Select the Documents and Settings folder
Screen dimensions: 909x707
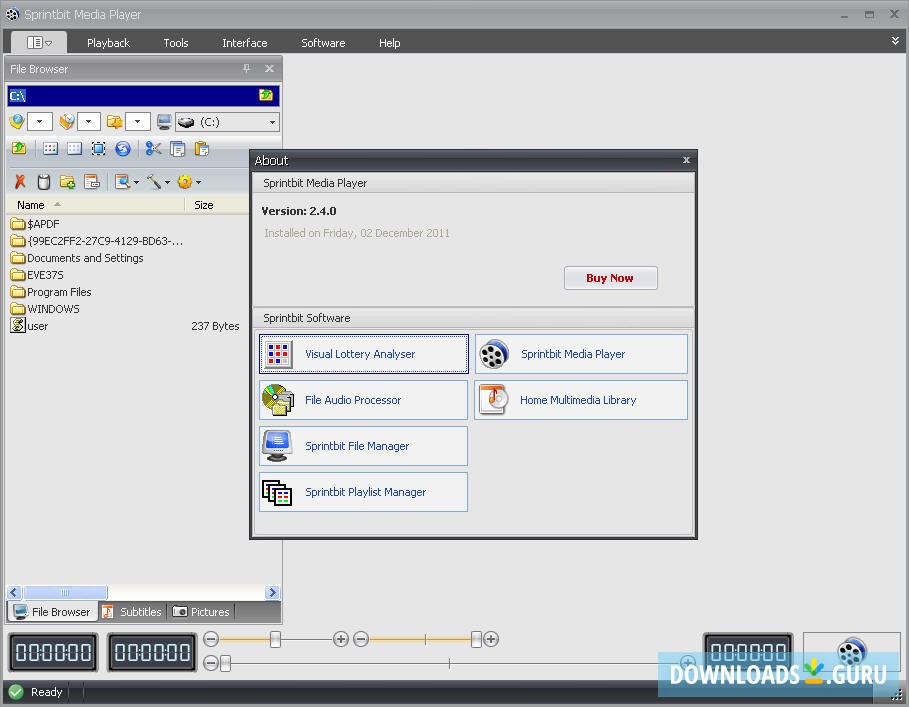(x=77, y=258)
